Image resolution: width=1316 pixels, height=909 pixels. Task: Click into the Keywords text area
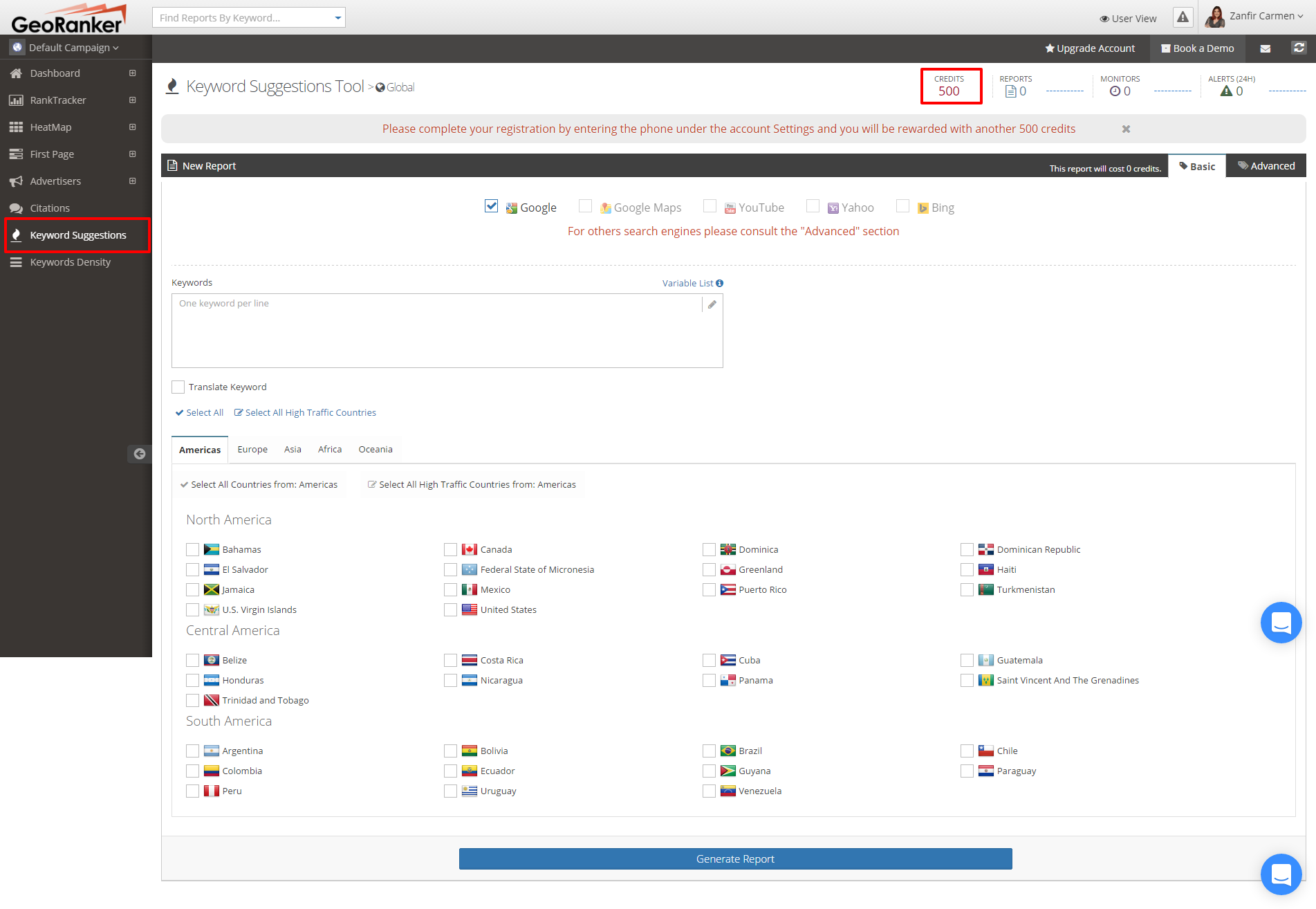click(447, 331)
